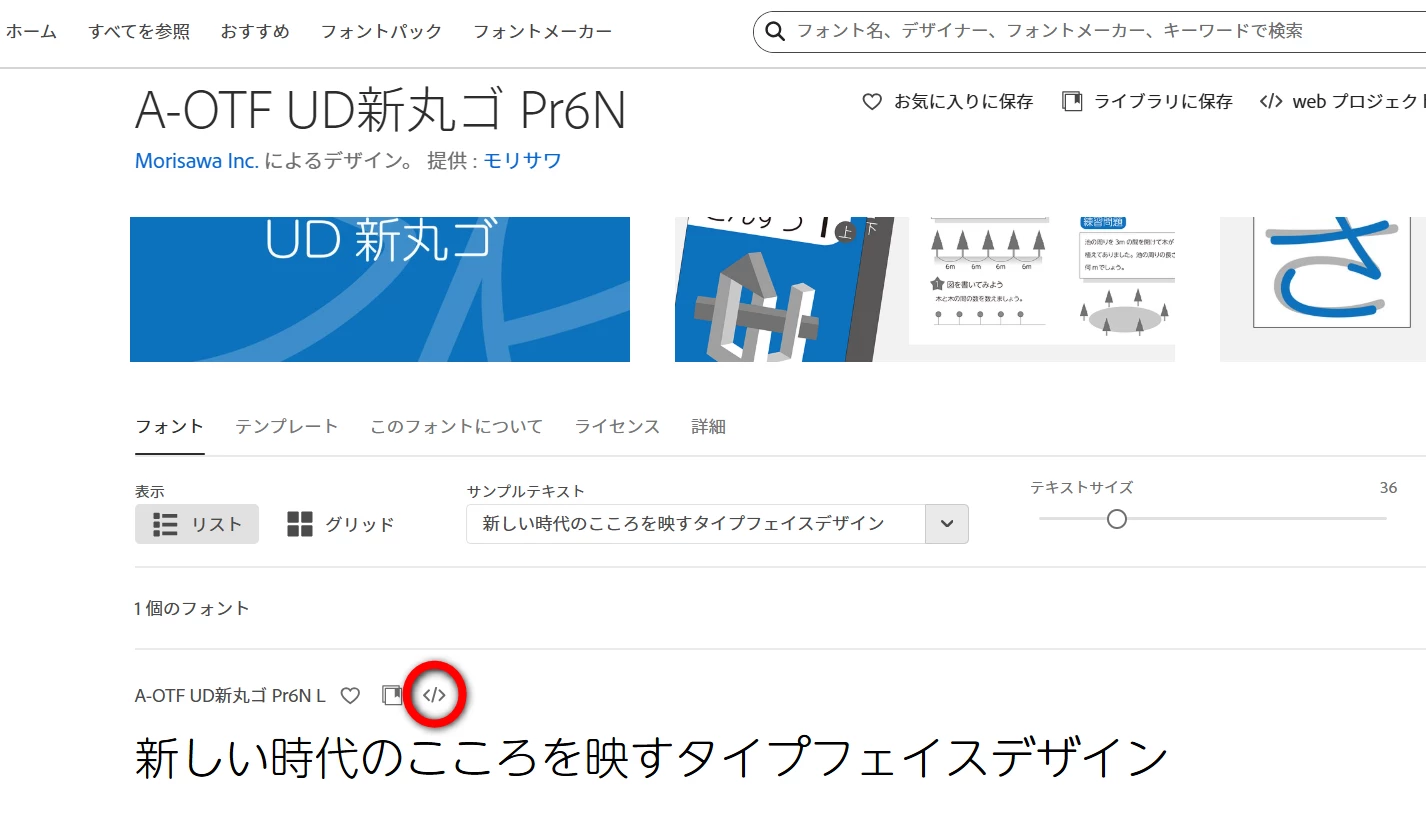This screenshot has width=1426, height=819.
Task: Add Pr6N L font to web project icon
Action: tap(434, 695)
